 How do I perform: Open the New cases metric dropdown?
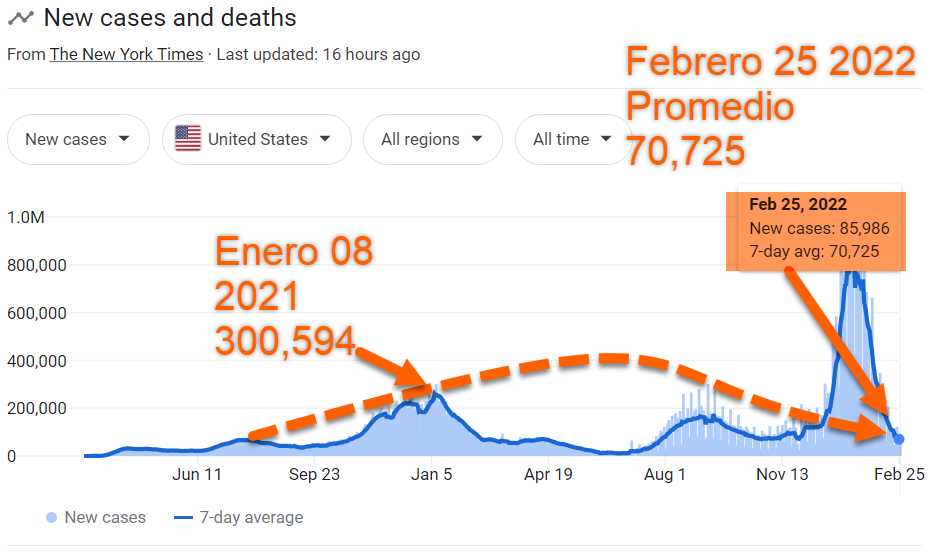(x=78, y=139)
